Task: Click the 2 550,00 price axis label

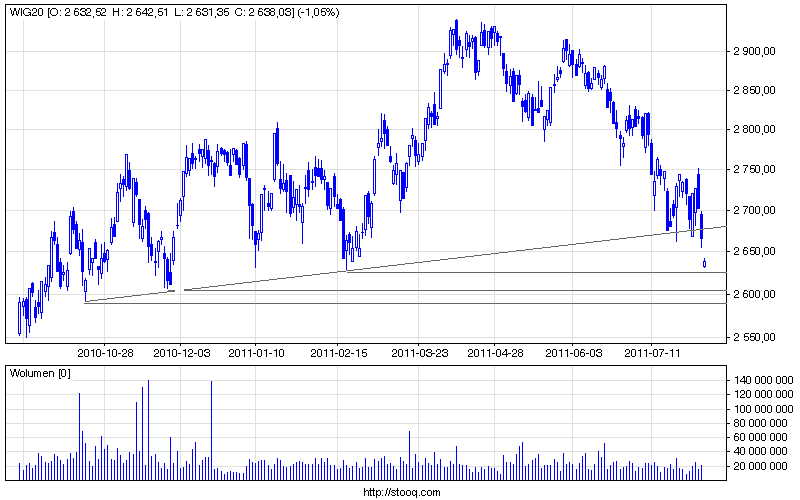Action: [755, 337]
